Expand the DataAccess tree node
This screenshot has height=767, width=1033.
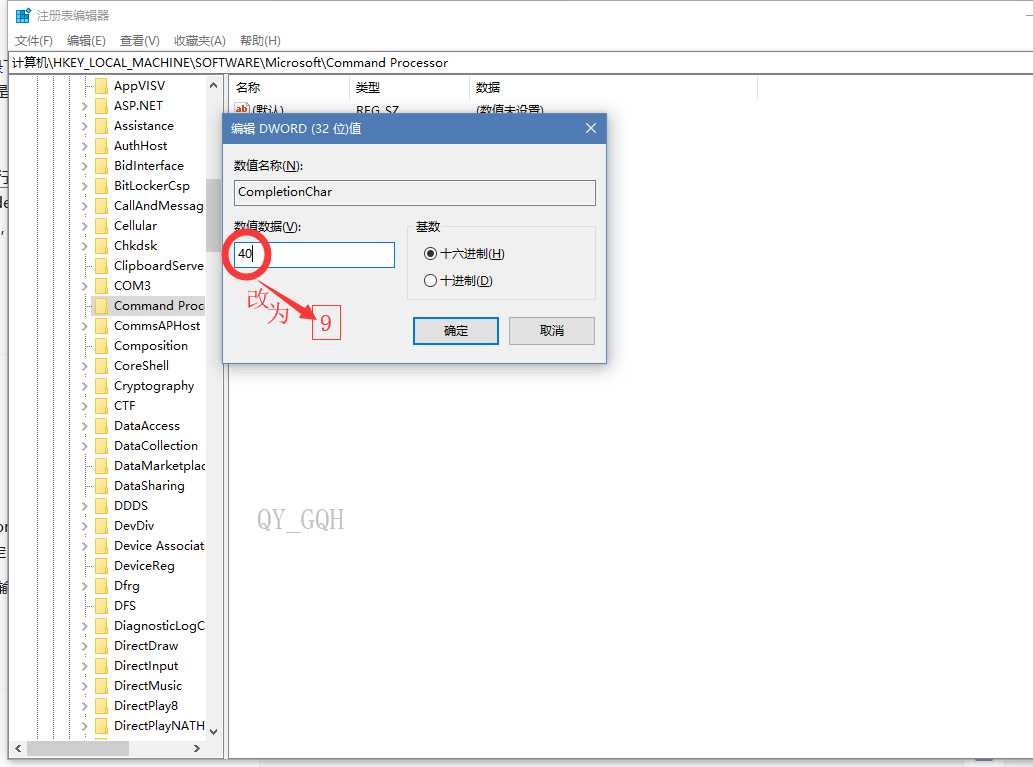click(x=84, y=426)
